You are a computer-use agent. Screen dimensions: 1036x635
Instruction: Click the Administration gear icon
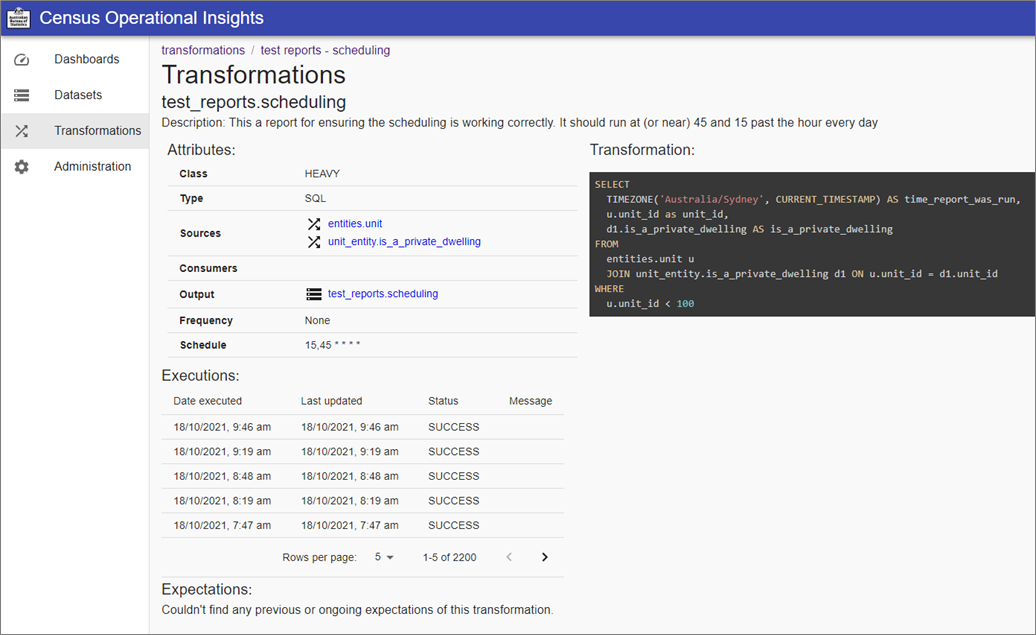(22, 167)
